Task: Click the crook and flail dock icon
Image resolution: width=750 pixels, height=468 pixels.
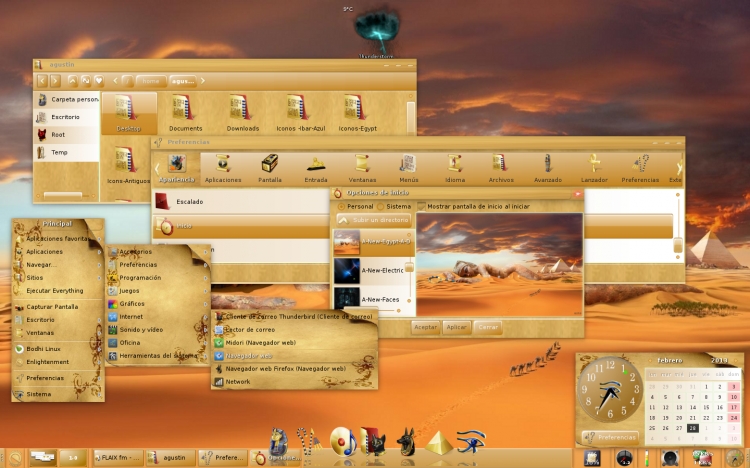Action: click(x=309, y=441)
